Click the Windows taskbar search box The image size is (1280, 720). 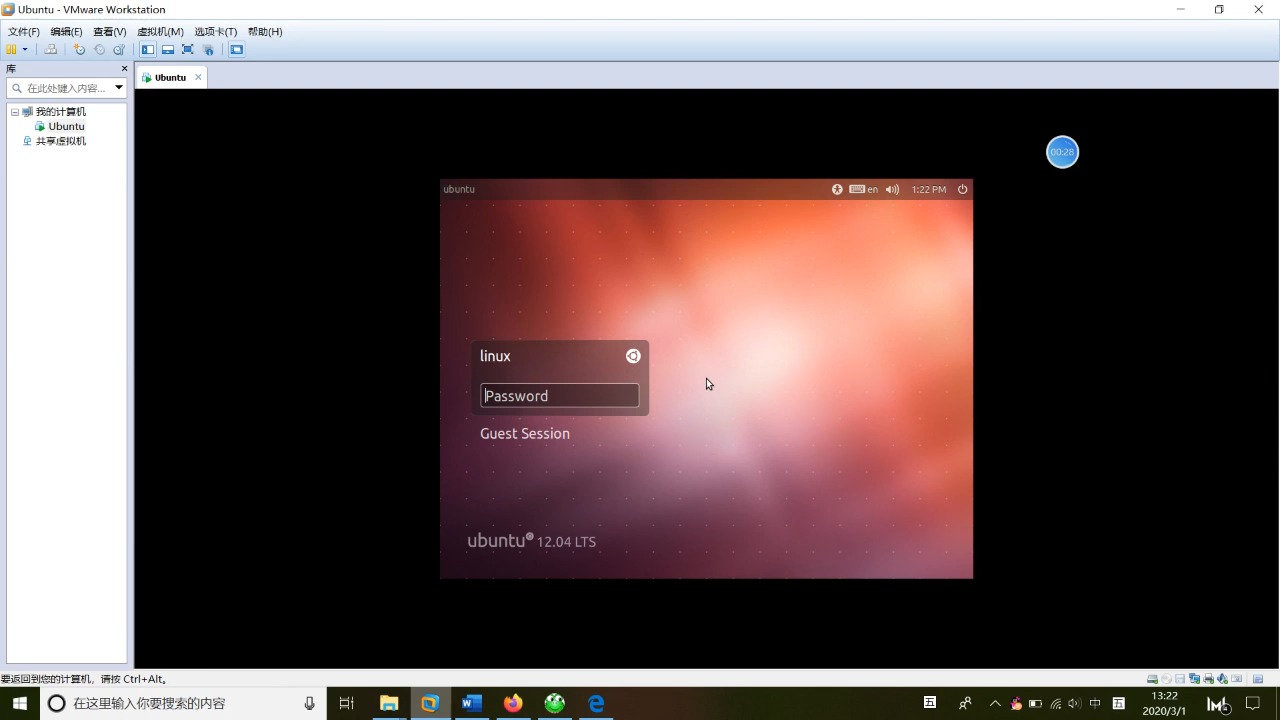point(182,703)
